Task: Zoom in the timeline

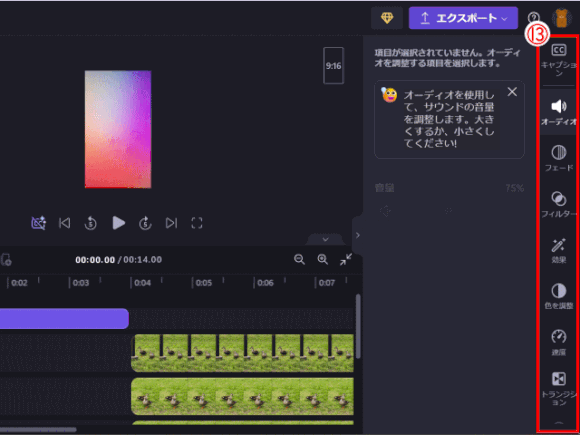Action: [x=323, y=259]
